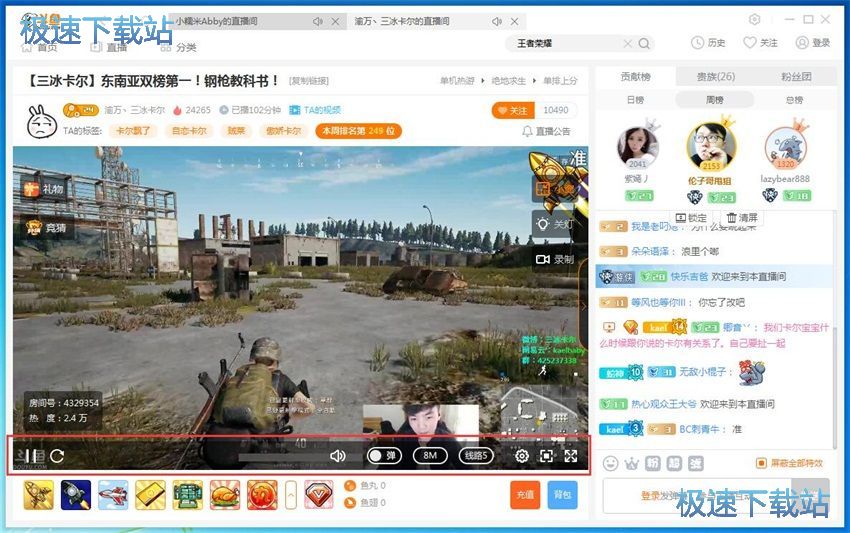The height and width of the screenshot is (533, 850).
Task: Collapse the side panel with arrow at video edge
Action: pos(584,306)
